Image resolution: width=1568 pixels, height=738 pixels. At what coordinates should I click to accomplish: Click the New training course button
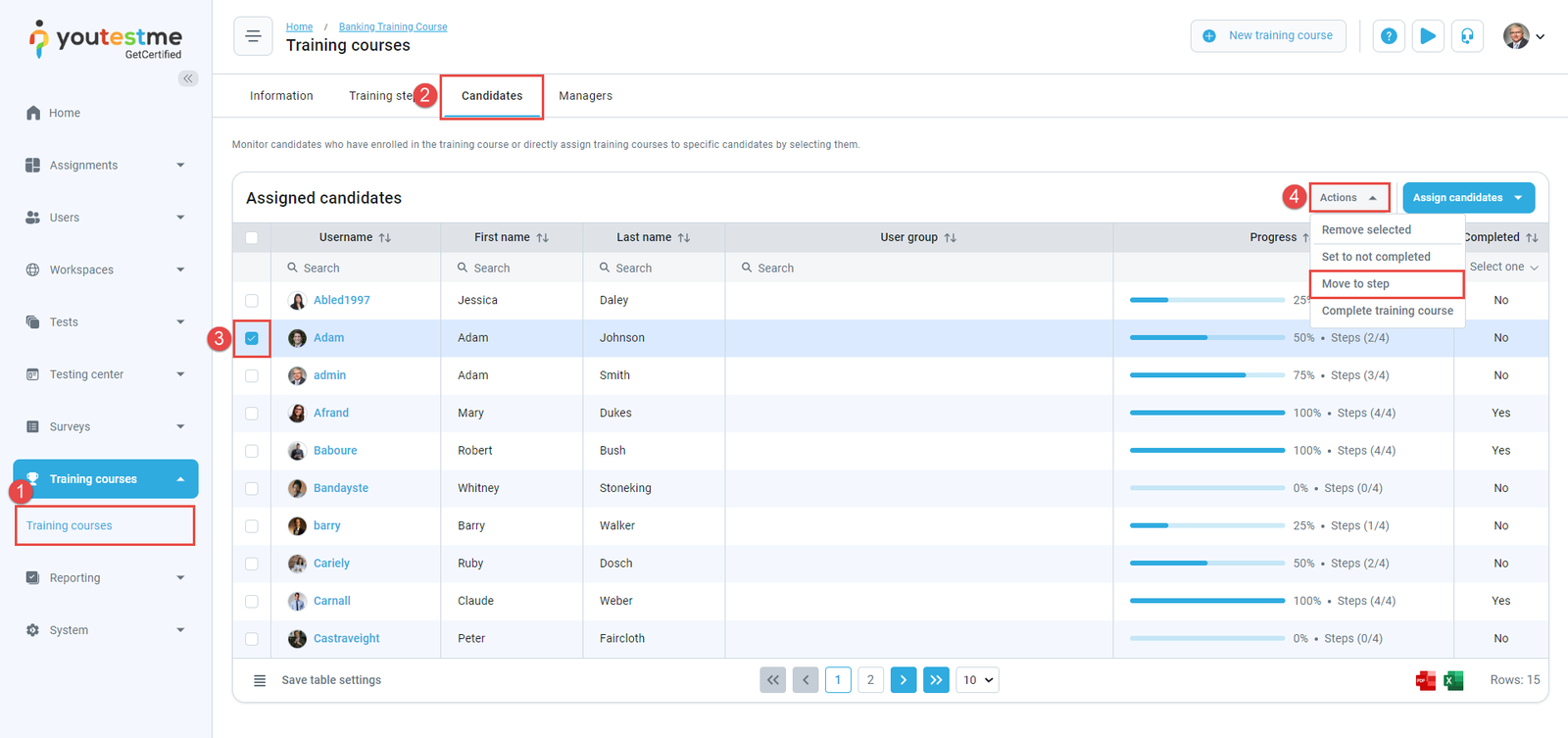(x=1268, y=36)
